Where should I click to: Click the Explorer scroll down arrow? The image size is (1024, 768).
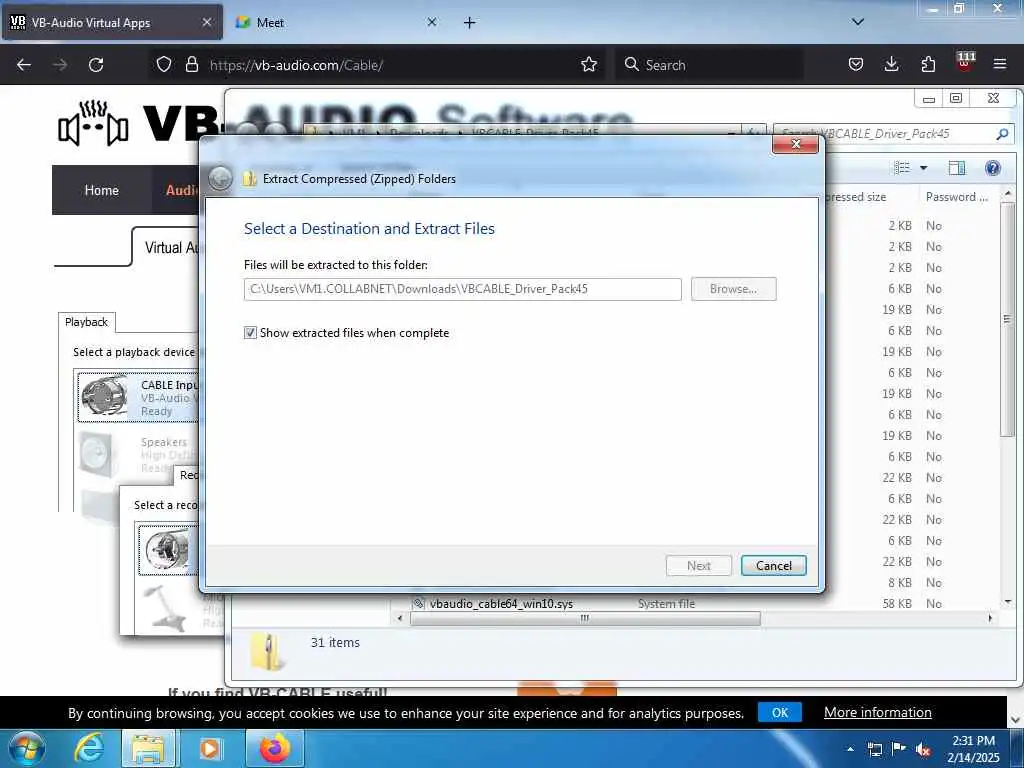click(1008, 601)
